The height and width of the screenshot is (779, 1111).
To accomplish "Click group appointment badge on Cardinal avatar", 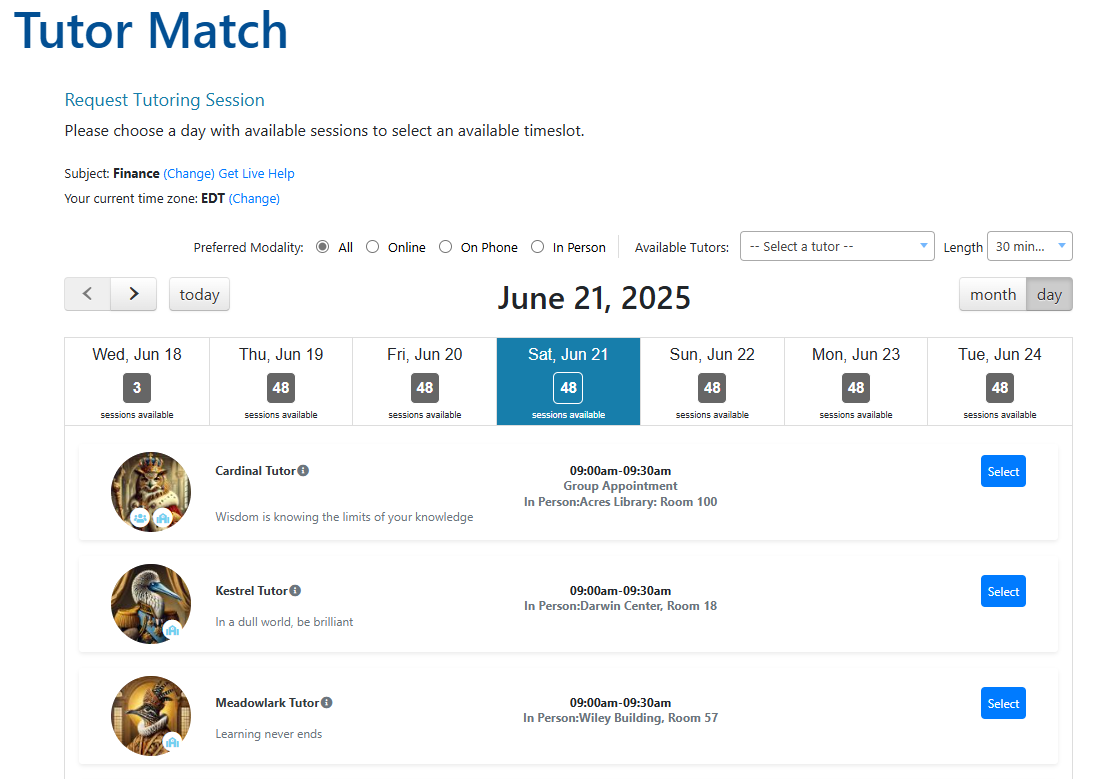I will coord(140,518).
